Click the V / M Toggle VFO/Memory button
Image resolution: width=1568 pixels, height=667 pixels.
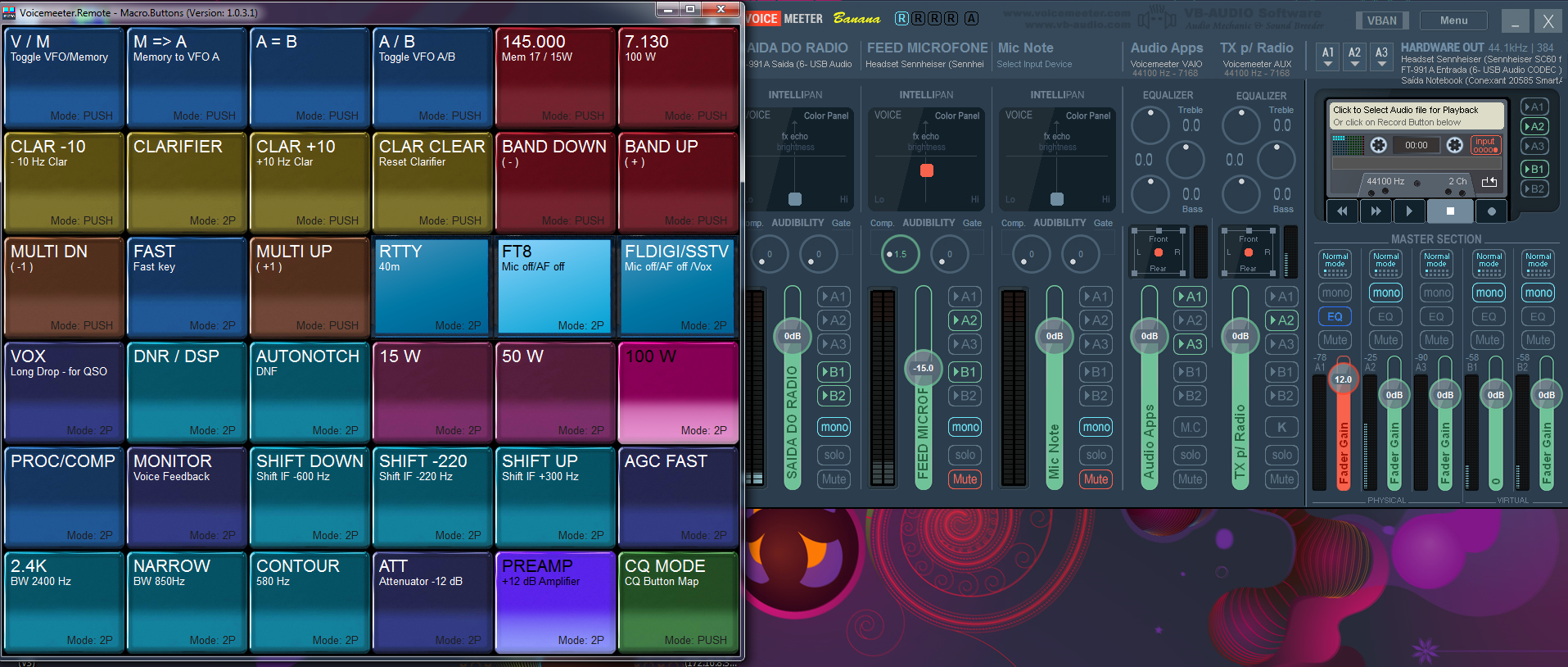tap(64, 77)
